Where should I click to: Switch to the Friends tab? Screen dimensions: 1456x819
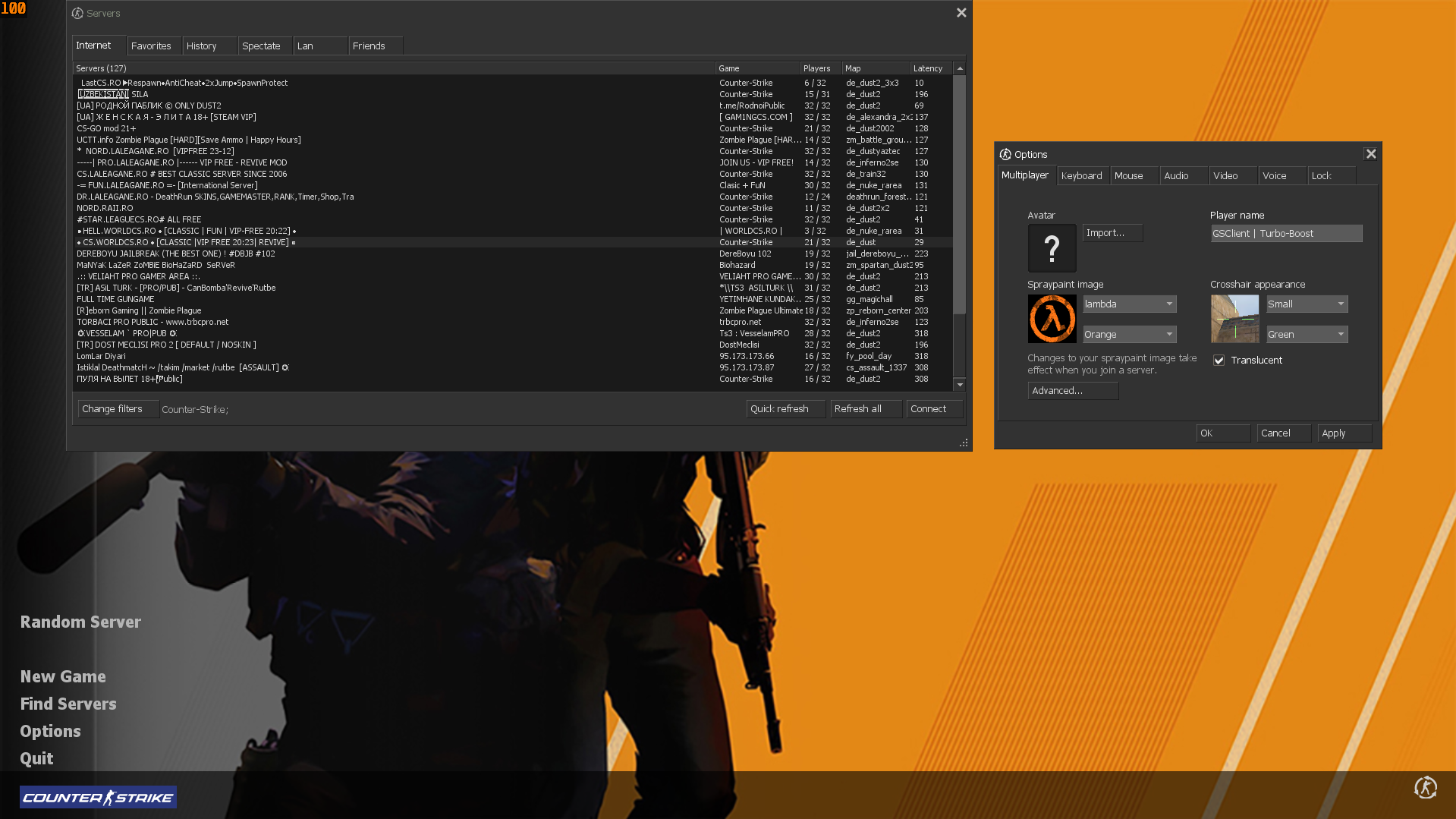click(370, 46)
